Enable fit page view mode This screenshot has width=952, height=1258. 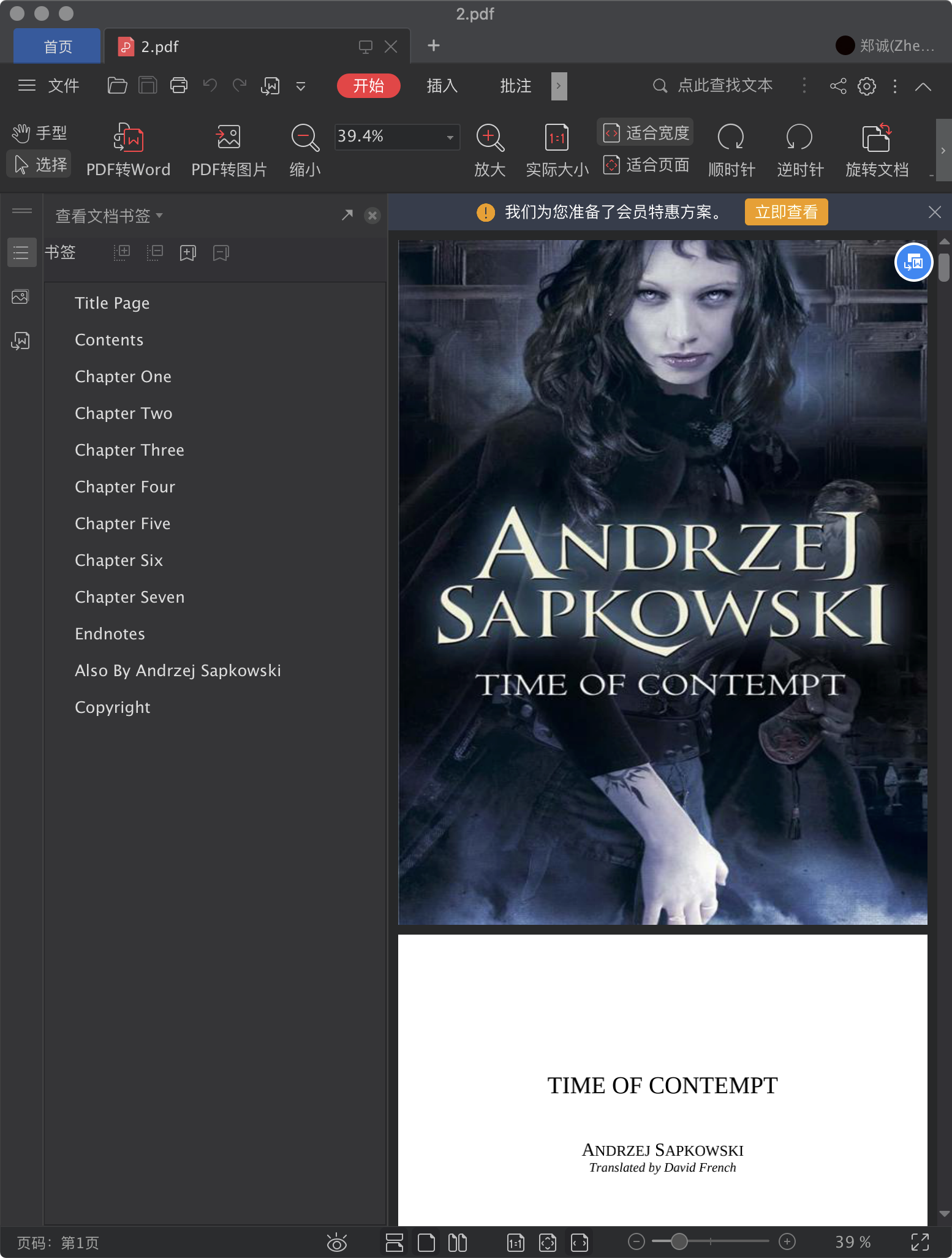coord(647,165)
